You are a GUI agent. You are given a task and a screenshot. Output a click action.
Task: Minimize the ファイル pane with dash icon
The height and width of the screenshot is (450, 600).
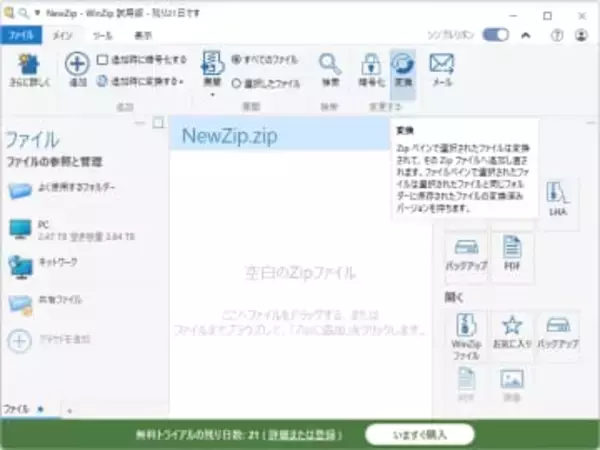(140, 123)
